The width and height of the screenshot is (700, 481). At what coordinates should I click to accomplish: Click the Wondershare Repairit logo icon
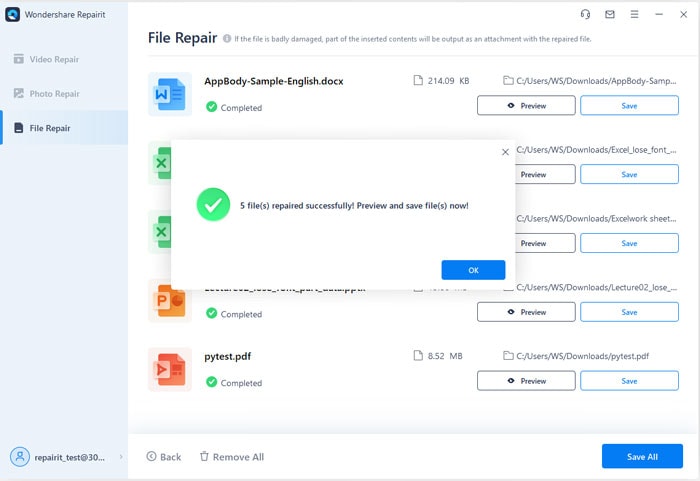13,16
